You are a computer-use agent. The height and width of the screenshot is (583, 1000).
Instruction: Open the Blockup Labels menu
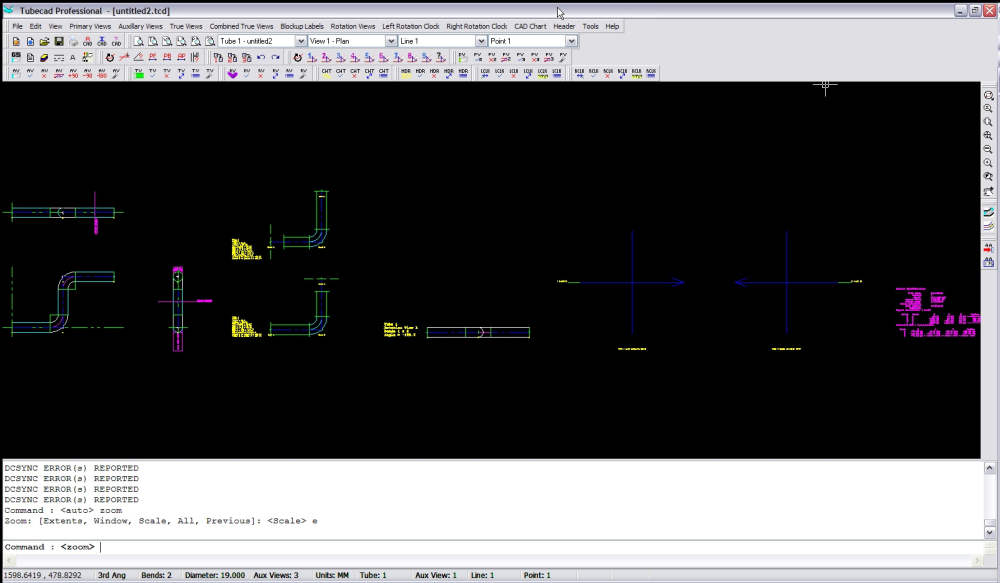pos(302,26)
